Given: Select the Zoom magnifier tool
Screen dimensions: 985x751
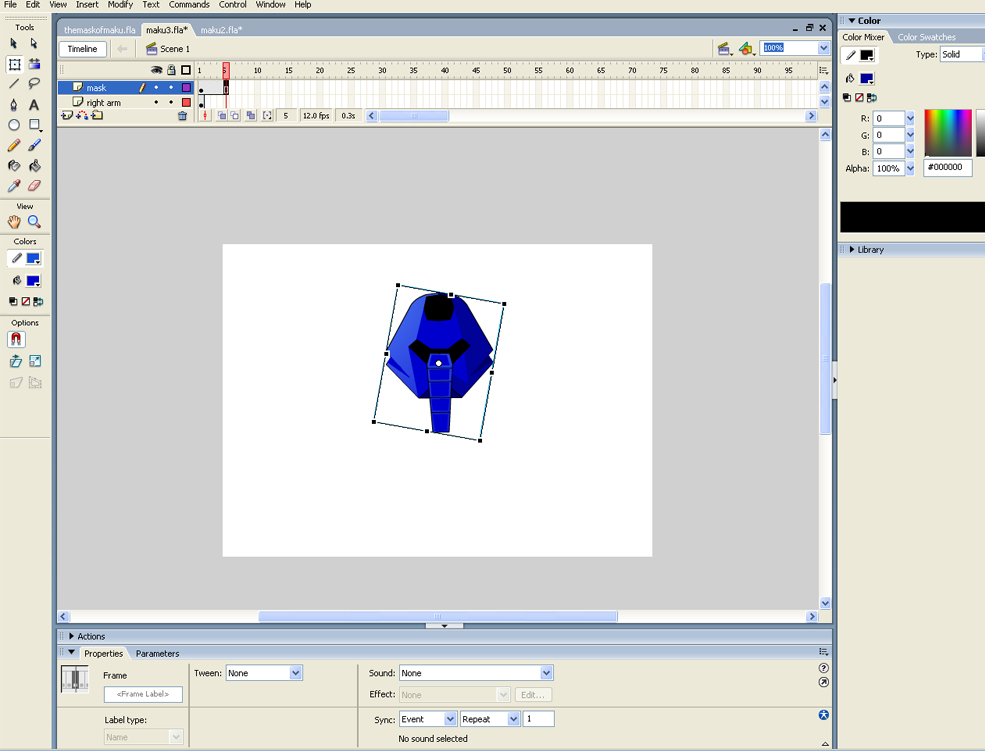Looking at the screenshot, I should pos(34,222).
